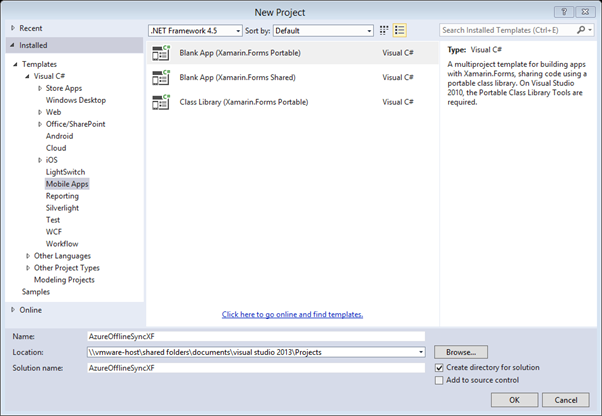Image resolution: width=602 pixels, height=416 pixels.
Task: Select Class Library (Xamarin.Forms Portable) row text
Action: click(x=244, y=102)
